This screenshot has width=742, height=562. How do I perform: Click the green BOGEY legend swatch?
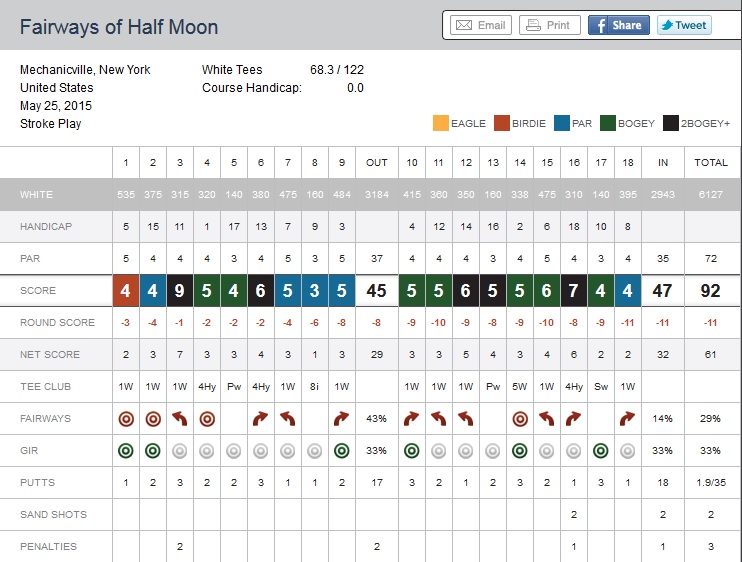[x=609, y=124]
